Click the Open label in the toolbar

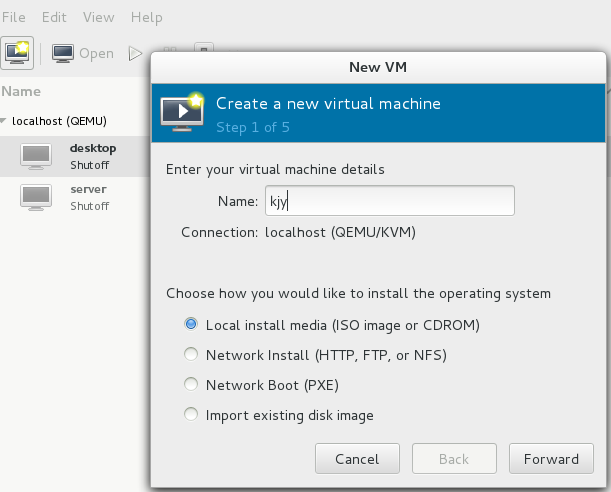[x=97, y=53]
